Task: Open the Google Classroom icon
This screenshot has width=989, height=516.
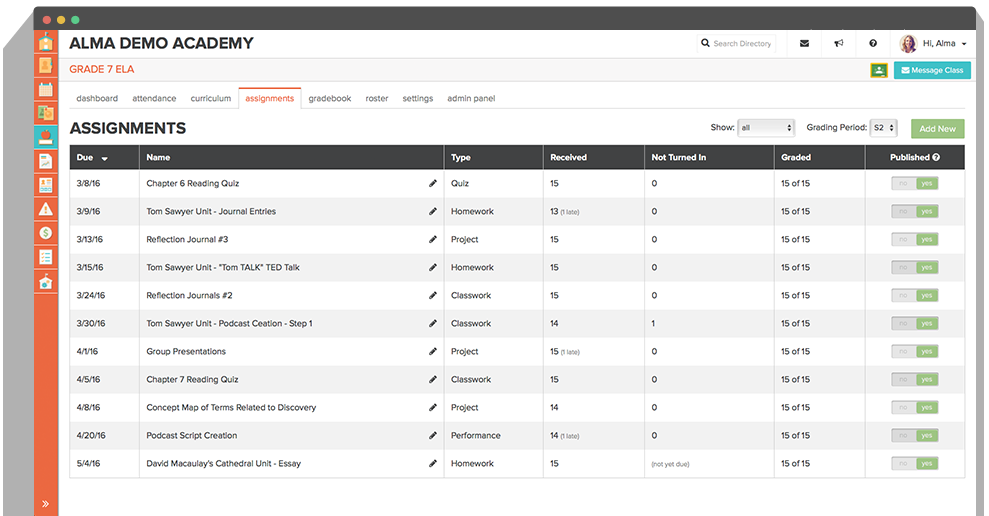Action: coord(879,70)
